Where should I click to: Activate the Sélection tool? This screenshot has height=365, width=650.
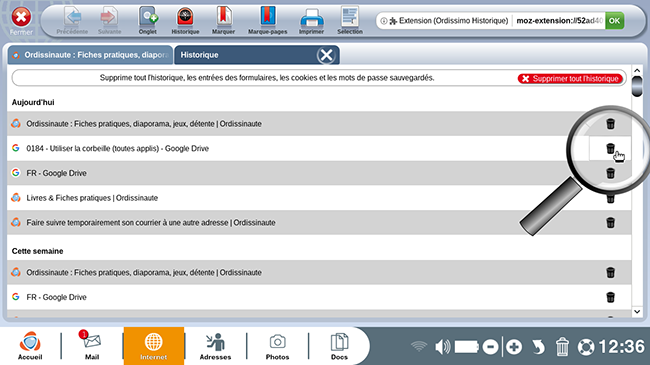click(x=350, y=20)
